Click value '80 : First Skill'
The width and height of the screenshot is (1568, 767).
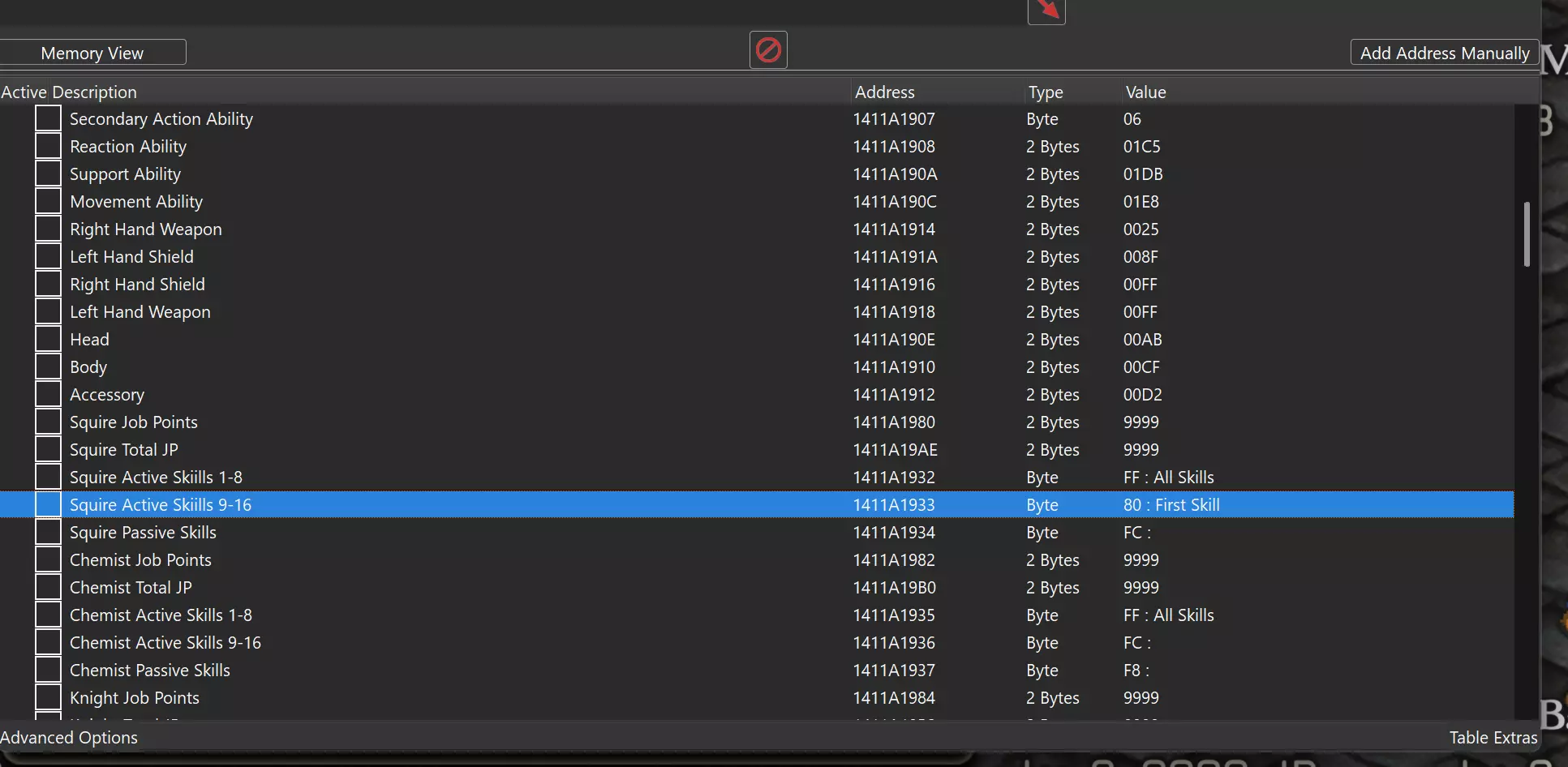(1171, 505)
